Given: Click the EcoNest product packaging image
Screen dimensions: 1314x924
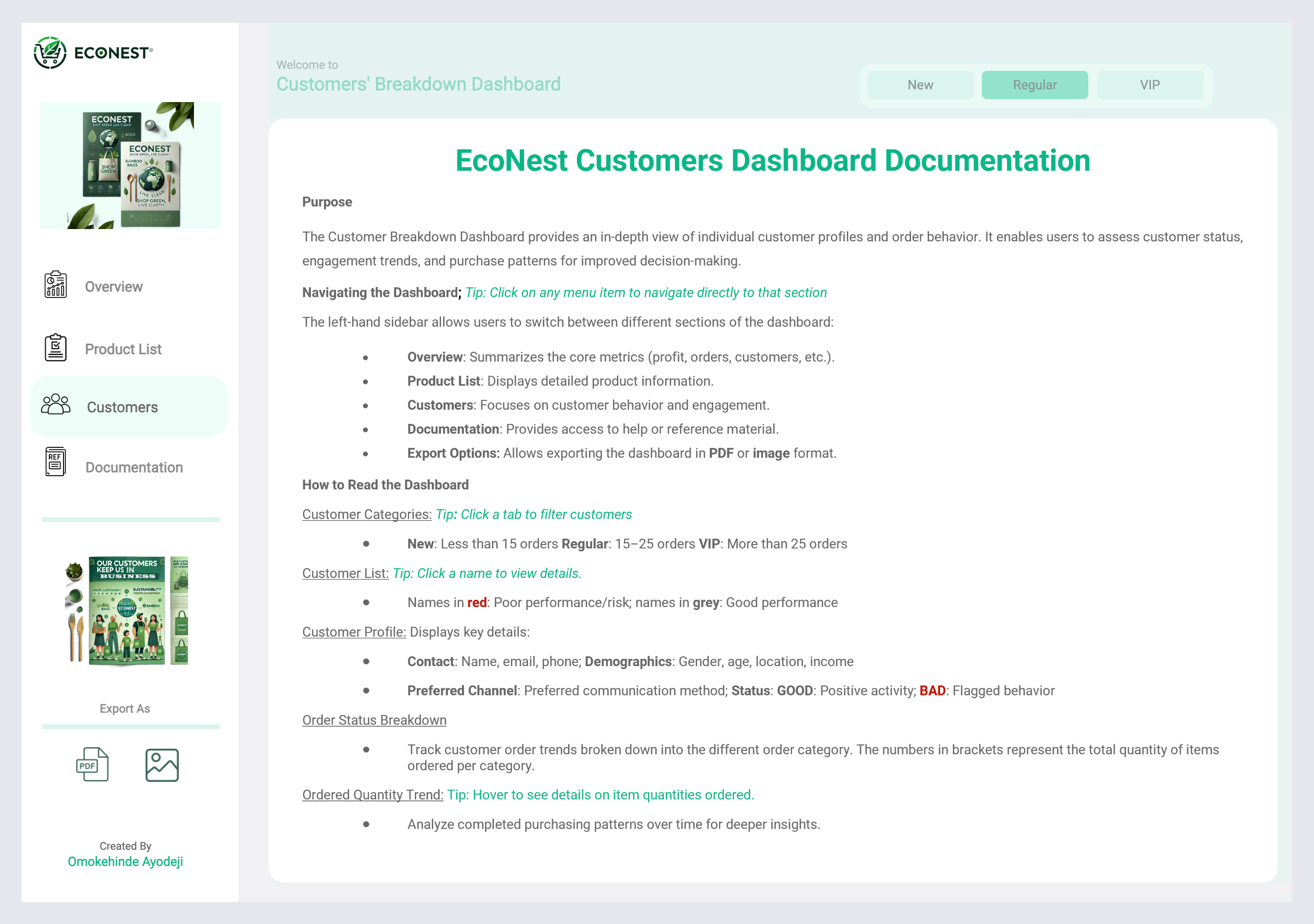Looking at the screenshot, I should pos(130,166).
